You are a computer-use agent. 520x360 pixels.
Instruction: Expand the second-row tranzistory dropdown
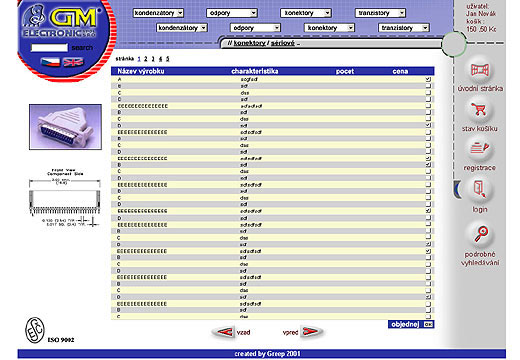pos(404,28)
